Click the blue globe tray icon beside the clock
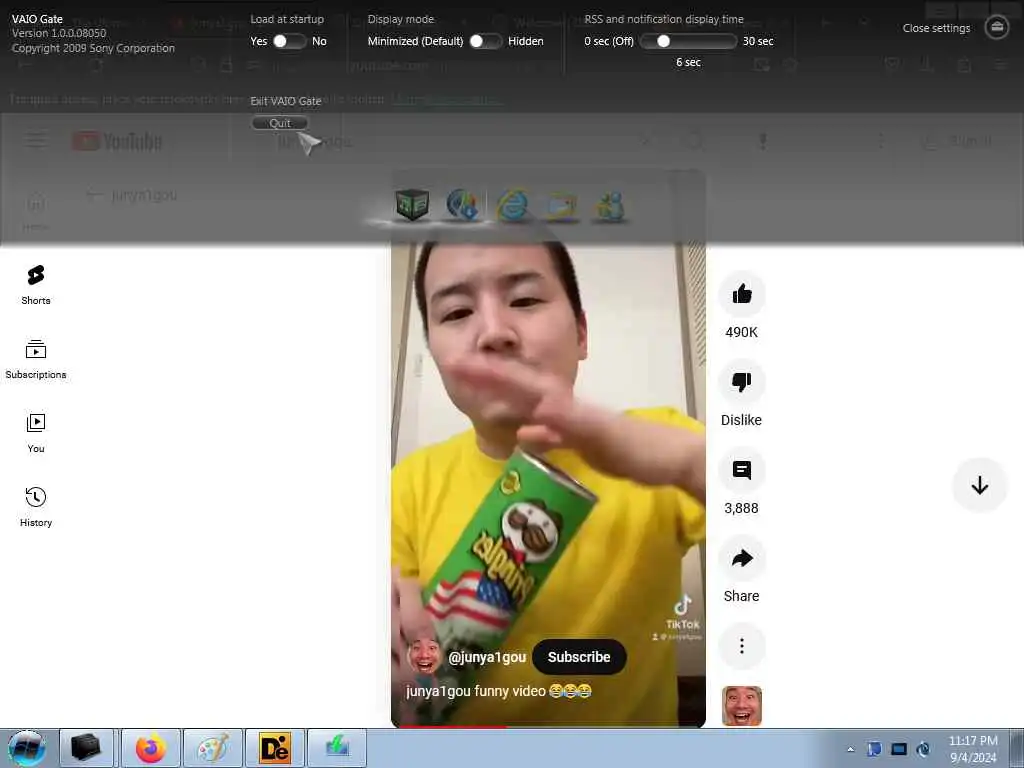Viewport: 1024px width, 768px height. click(x=923, y=749)
